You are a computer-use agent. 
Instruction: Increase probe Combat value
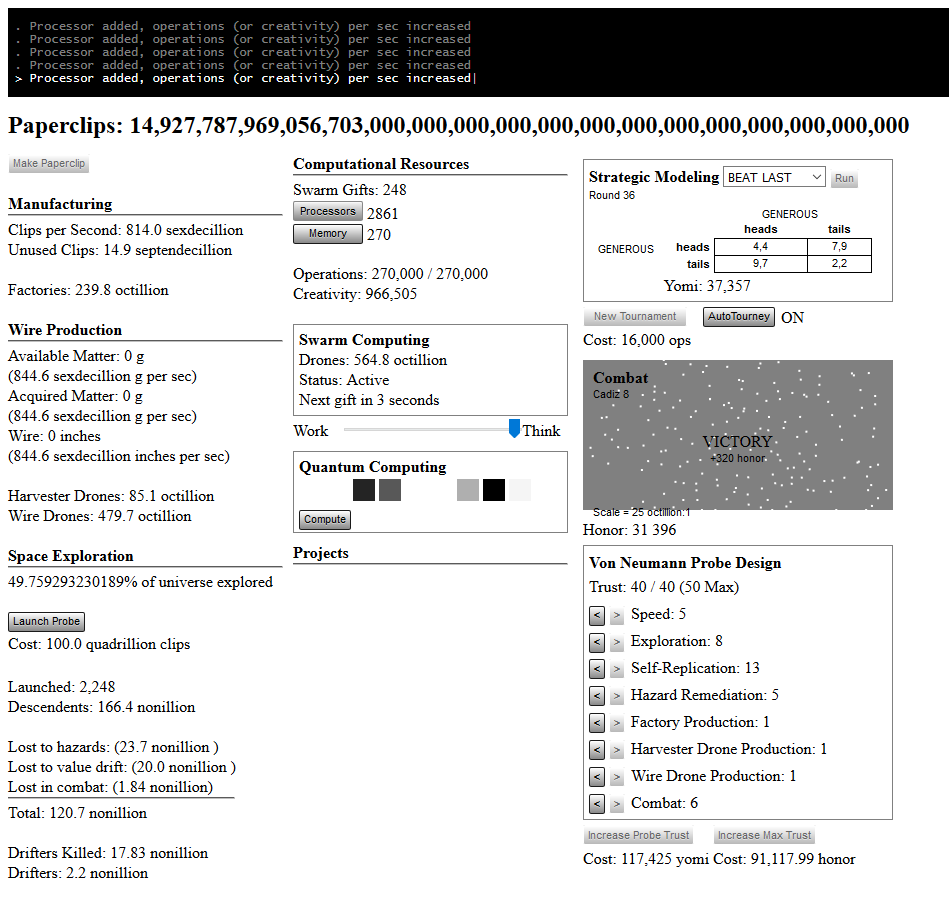tap(616, 804)
